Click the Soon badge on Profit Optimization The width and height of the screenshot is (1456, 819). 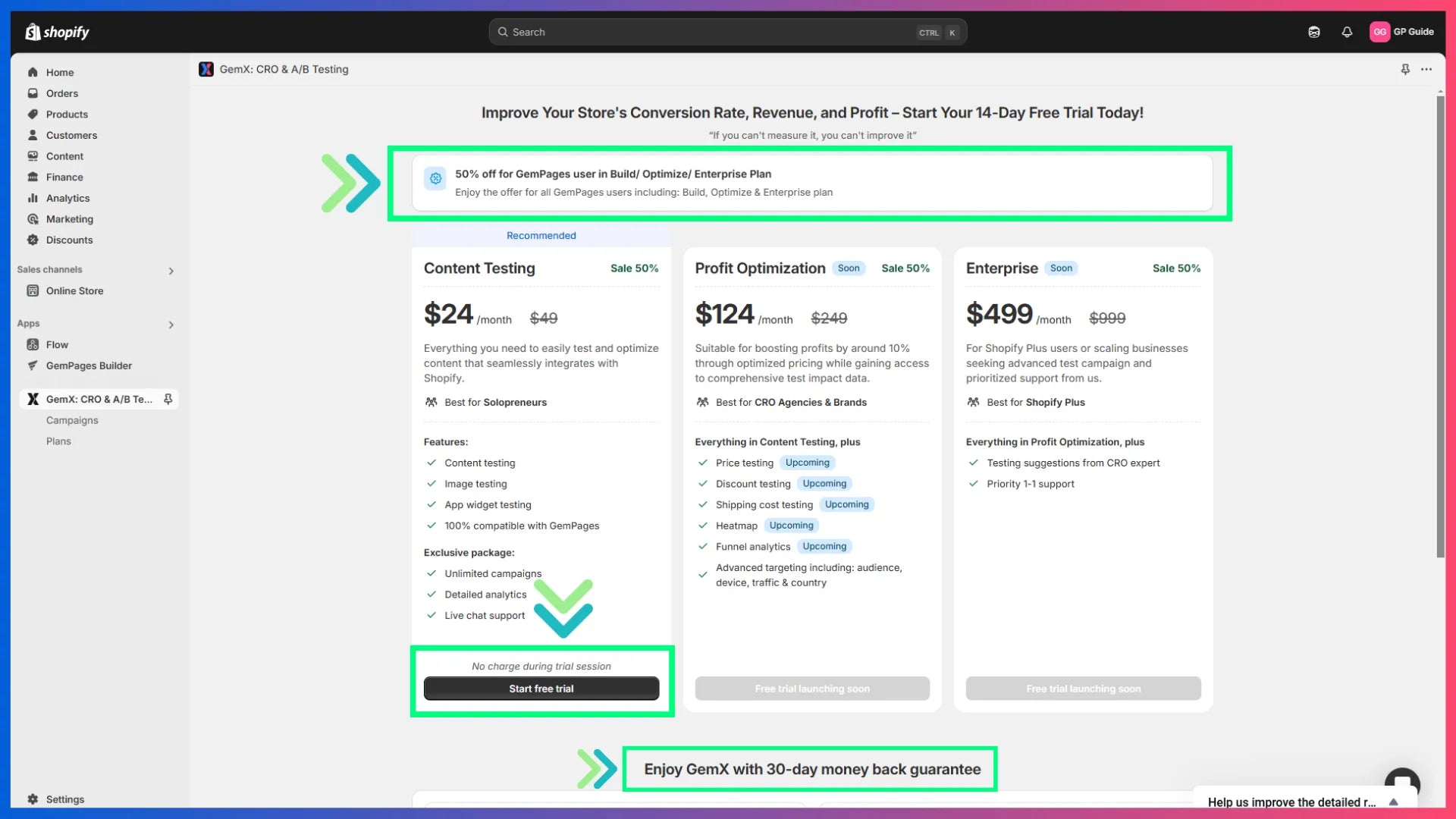click(x=849, y=268)
